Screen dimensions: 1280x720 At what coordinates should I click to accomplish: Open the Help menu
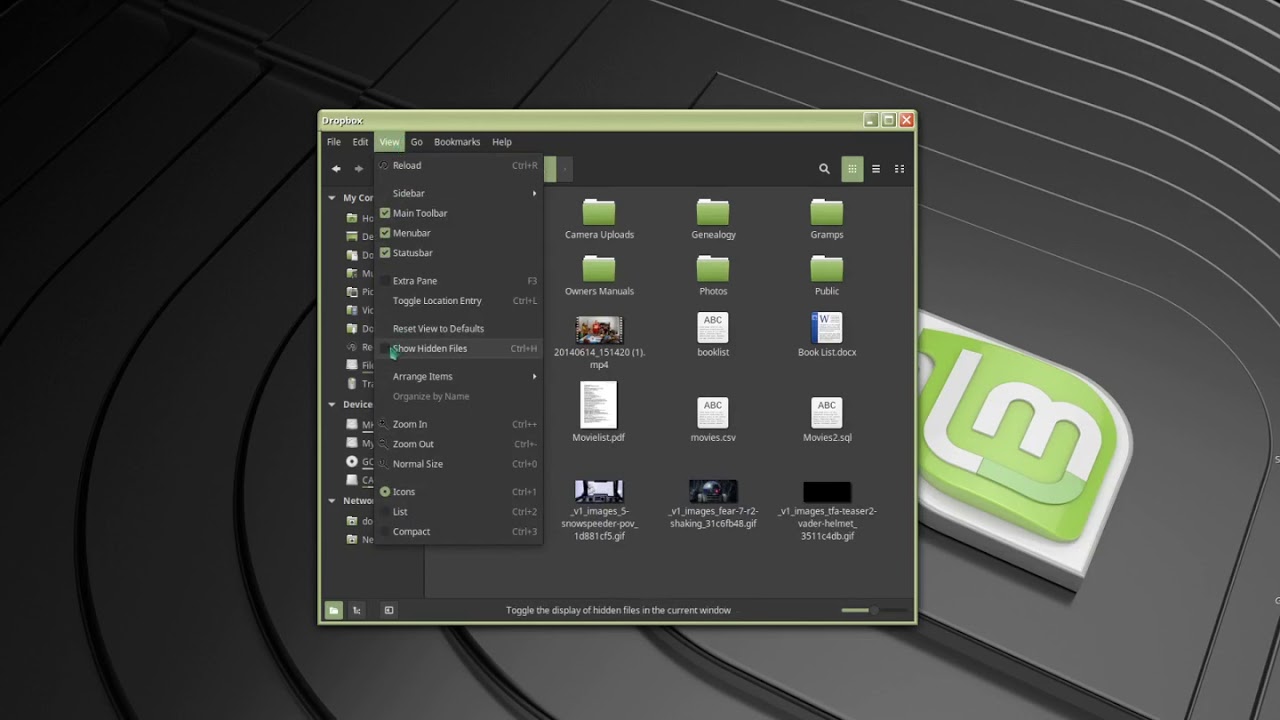pyautogui.click(x=502, y=142)
